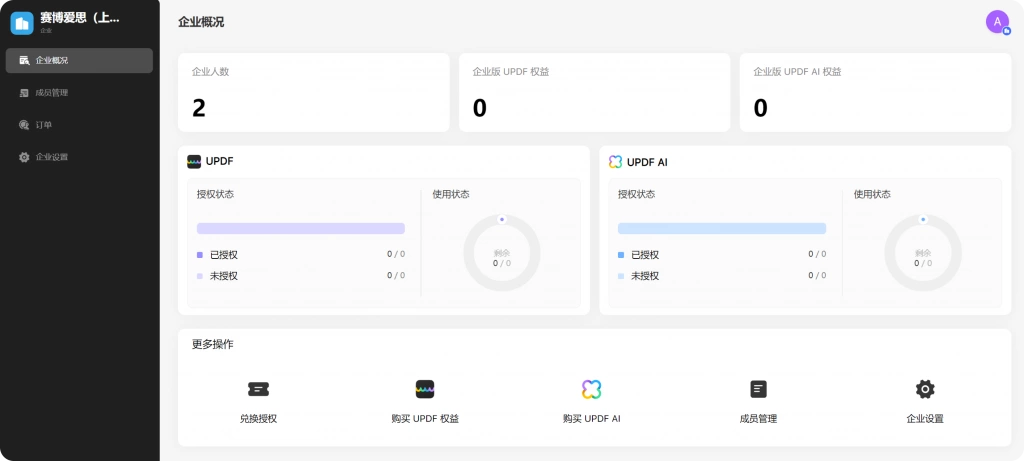Viewport: 1024px width, 461px height.
Task: Click the 成员管理 document icon under 更多操作
Action: tap(758, 389)
